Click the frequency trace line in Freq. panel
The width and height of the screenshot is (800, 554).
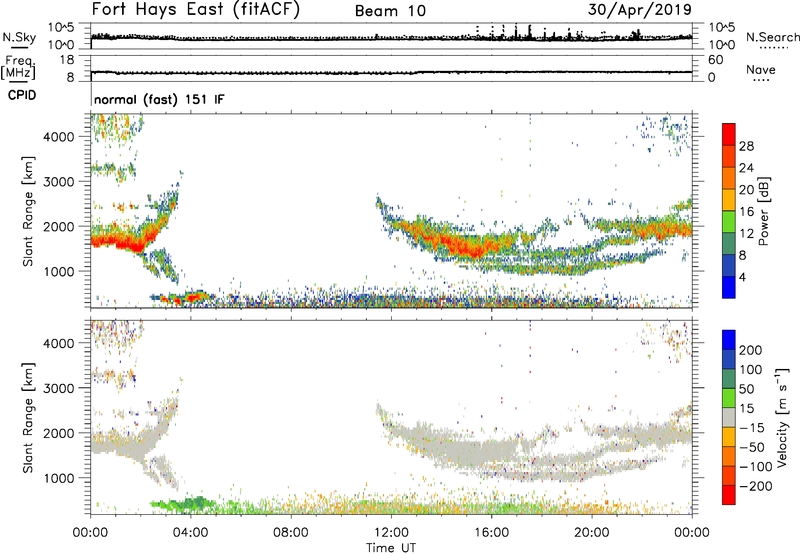[x=391, y=72]
